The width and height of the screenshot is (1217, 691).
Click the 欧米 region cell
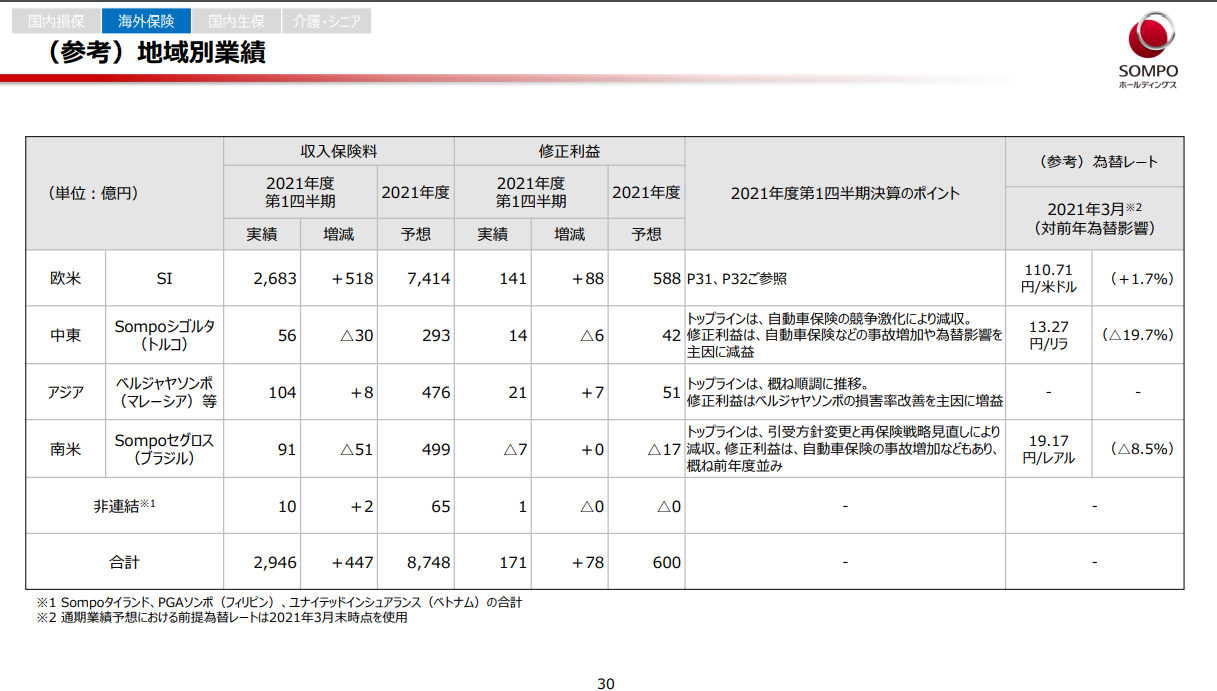pyautogui.click(x=65, y=279)
